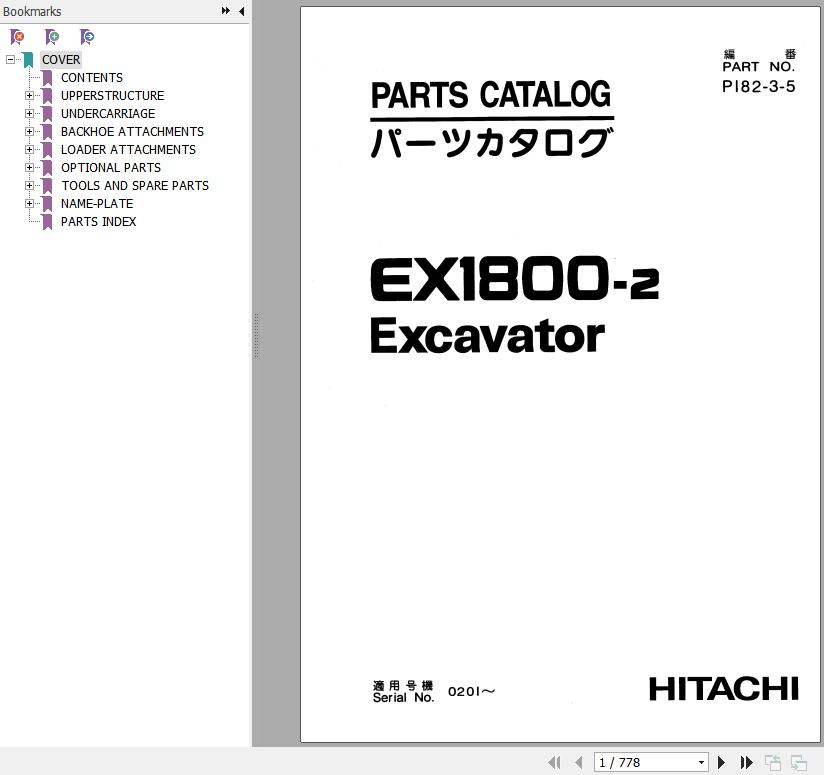Click the Bookmarks panel title

pyautogui.click(x=32, y=11)
